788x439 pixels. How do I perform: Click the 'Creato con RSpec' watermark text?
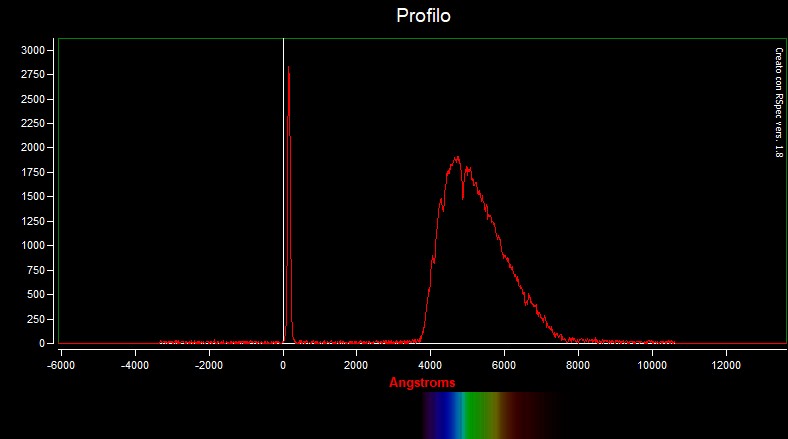coord(778,102)
